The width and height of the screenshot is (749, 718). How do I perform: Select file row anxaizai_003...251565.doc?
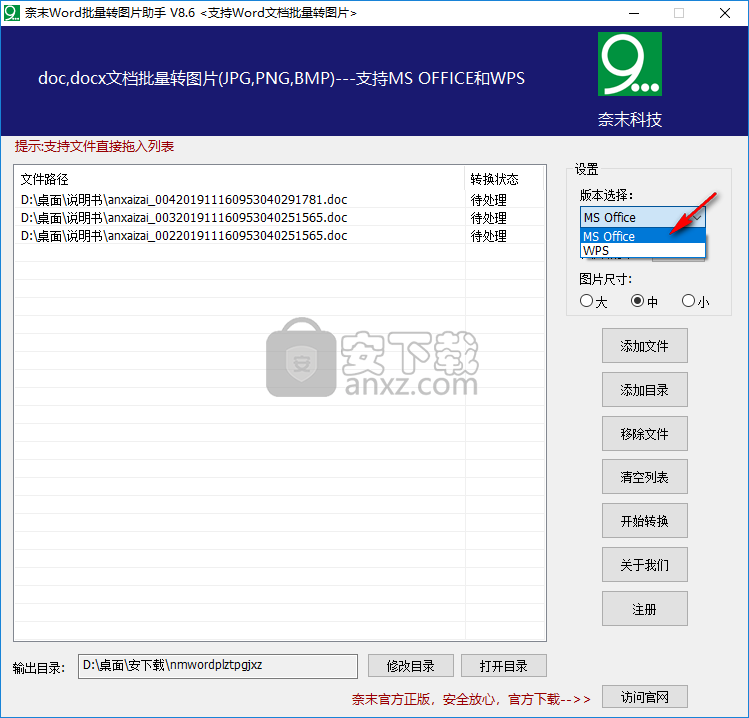coord(279,217)
